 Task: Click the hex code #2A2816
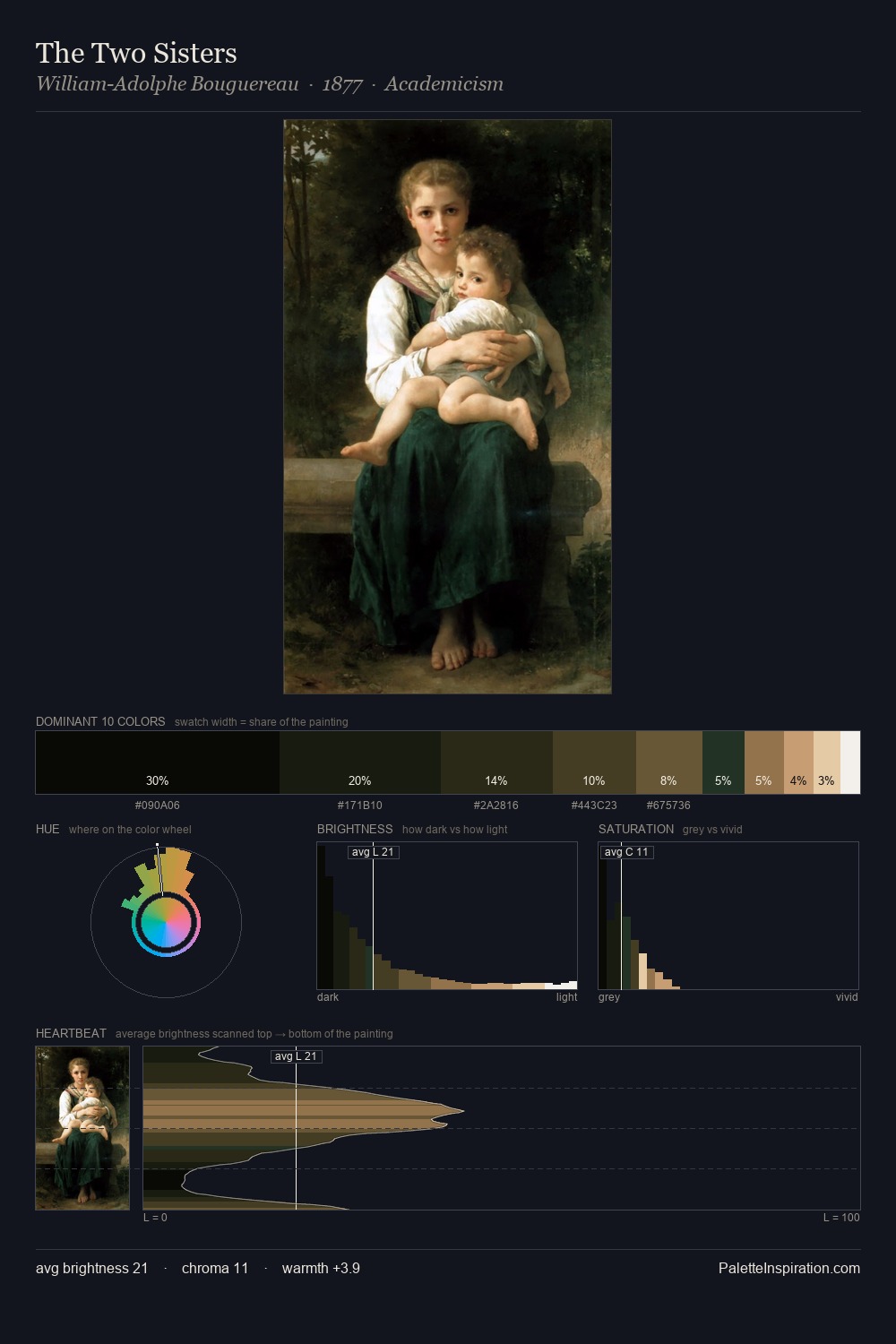496,806
